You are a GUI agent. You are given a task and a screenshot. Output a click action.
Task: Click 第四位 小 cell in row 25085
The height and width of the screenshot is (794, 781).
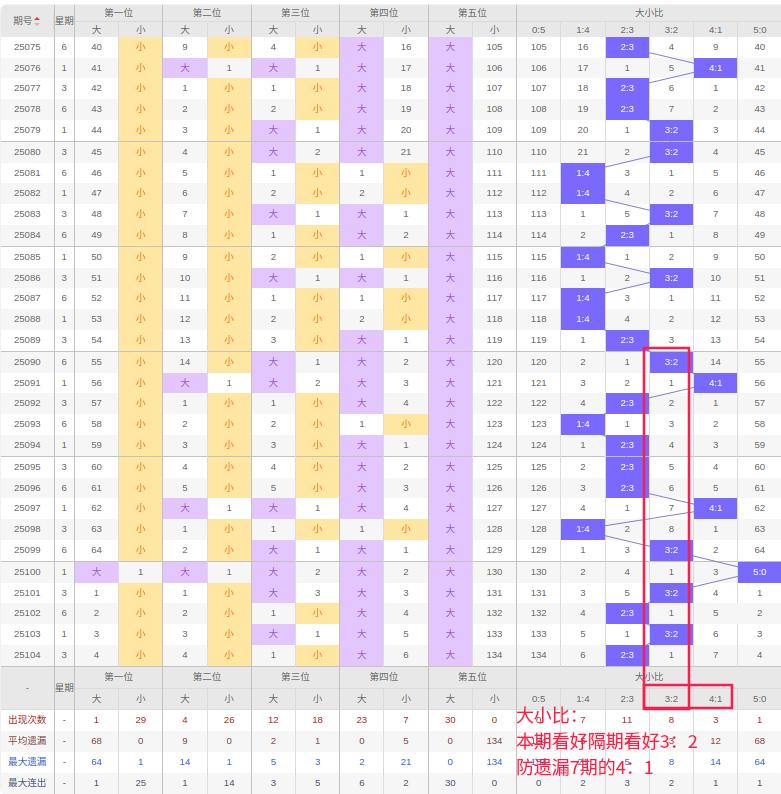point(406,257)
